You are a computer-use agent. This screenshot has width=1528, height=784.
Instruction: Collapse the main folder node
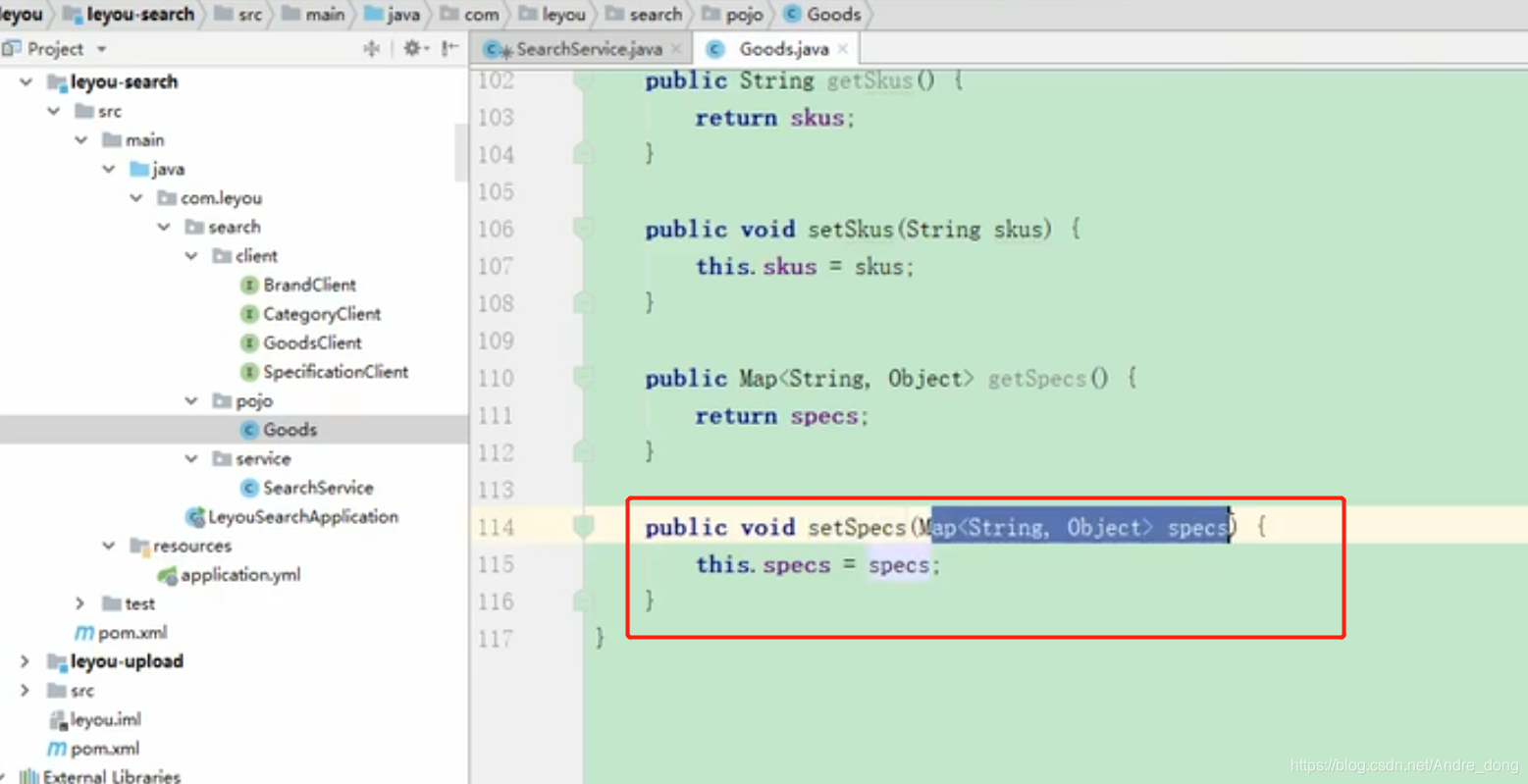tap(81, 140)
